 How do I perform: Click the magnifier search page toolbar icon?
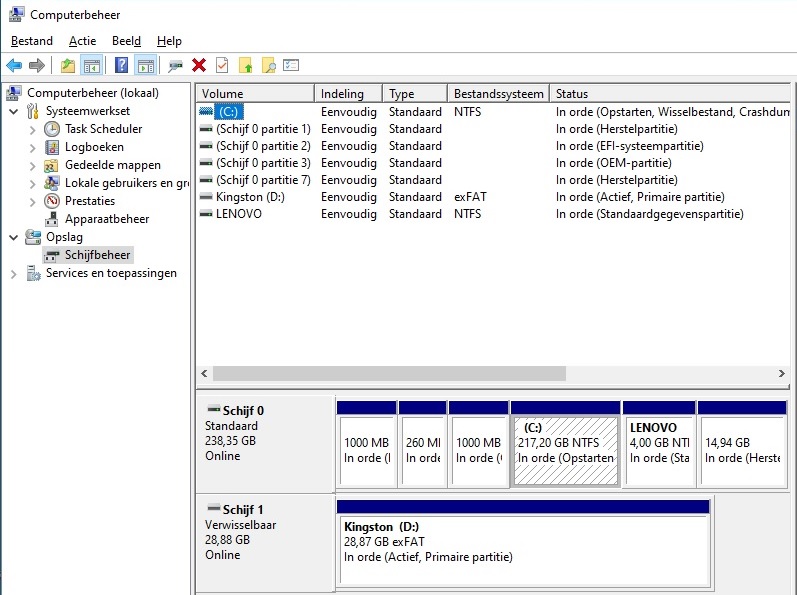coord(268,66)
